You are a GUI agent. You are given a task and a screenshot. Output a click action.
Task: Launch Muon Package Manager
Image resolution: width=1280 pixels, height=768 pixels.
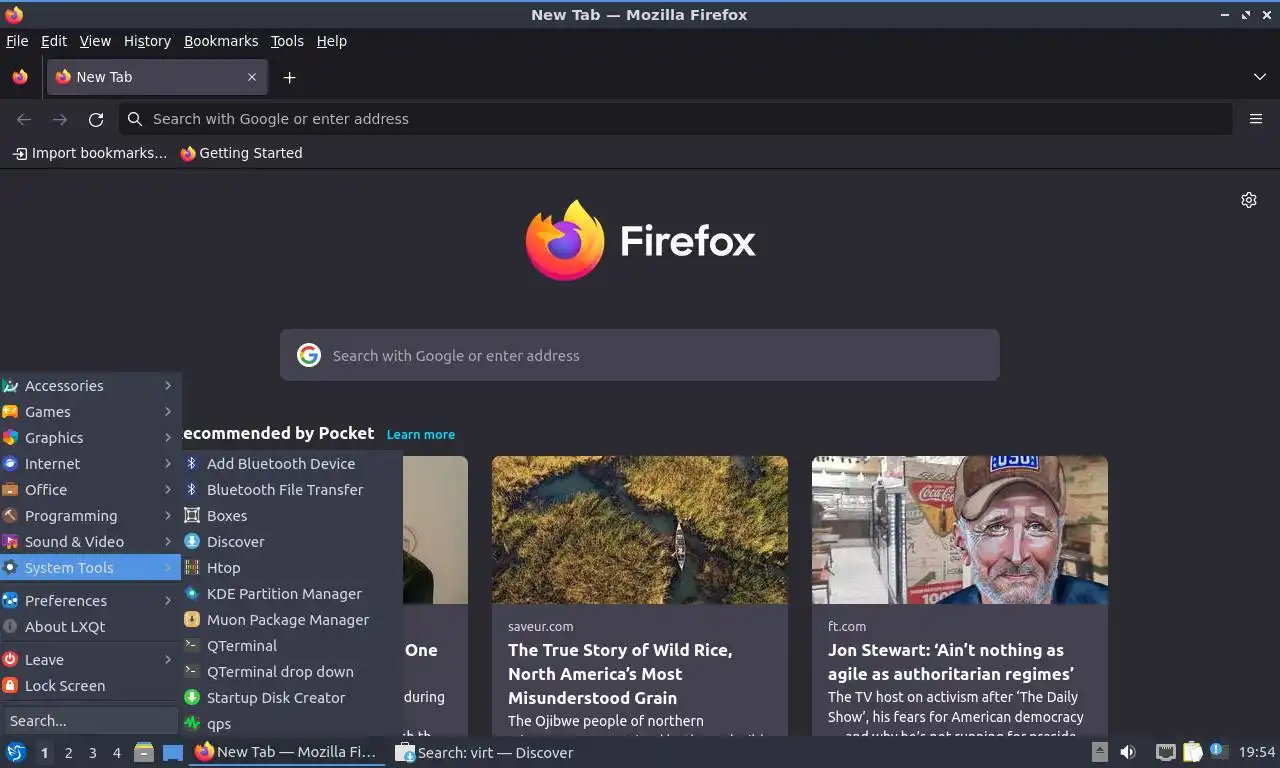coord(291,620)
